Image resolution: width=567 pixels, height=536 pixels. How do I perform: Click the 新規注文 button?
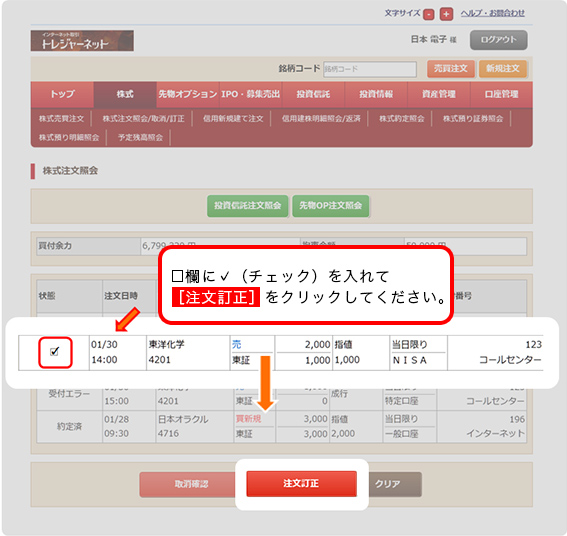click(502, 69)
